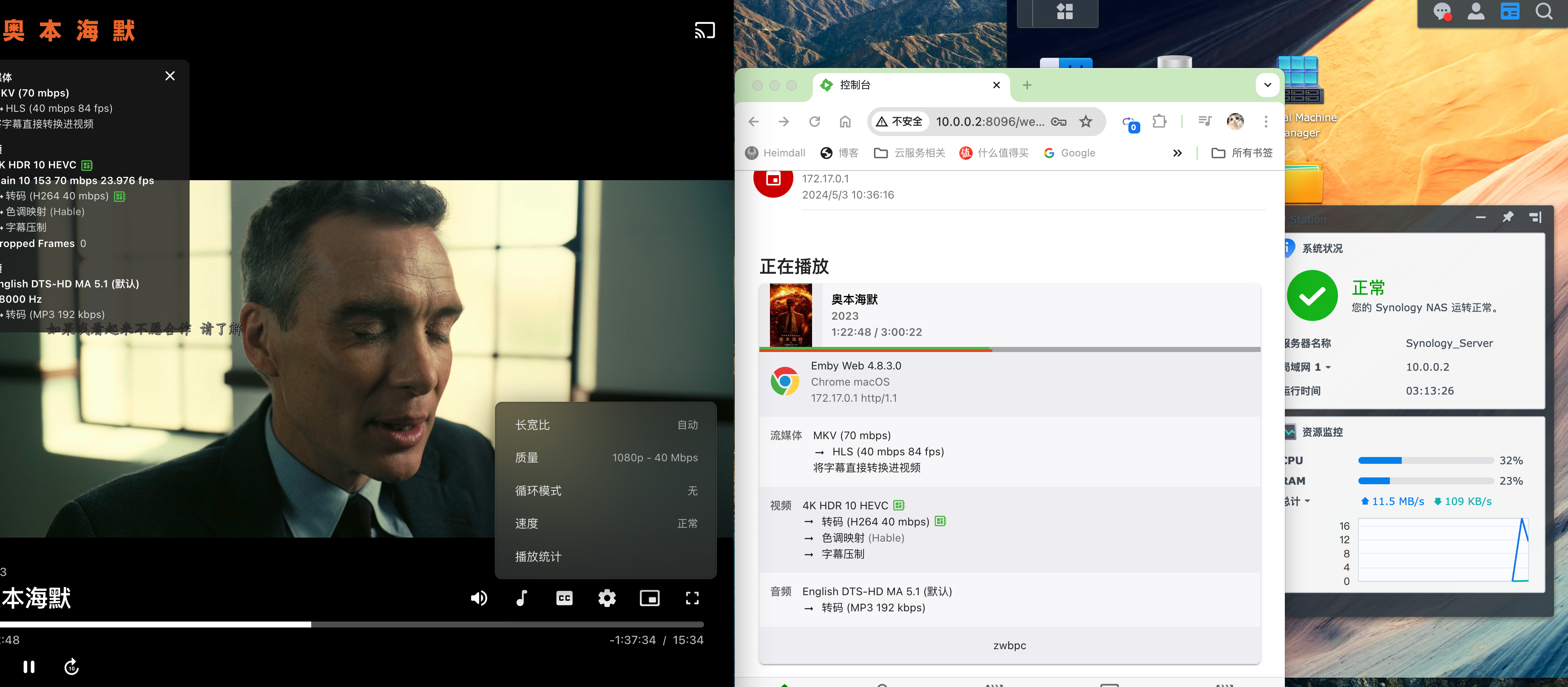
Task: Open the DSM search magnifier icon
Action: point(1544,11)
